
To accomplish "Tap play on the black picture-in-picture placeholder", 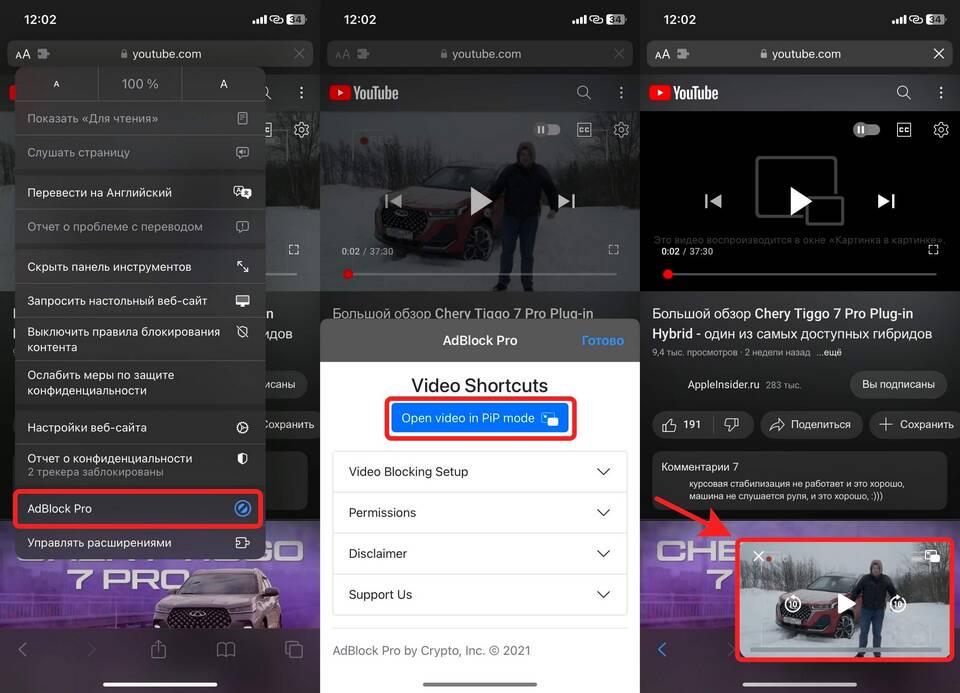I will (800, 201).
